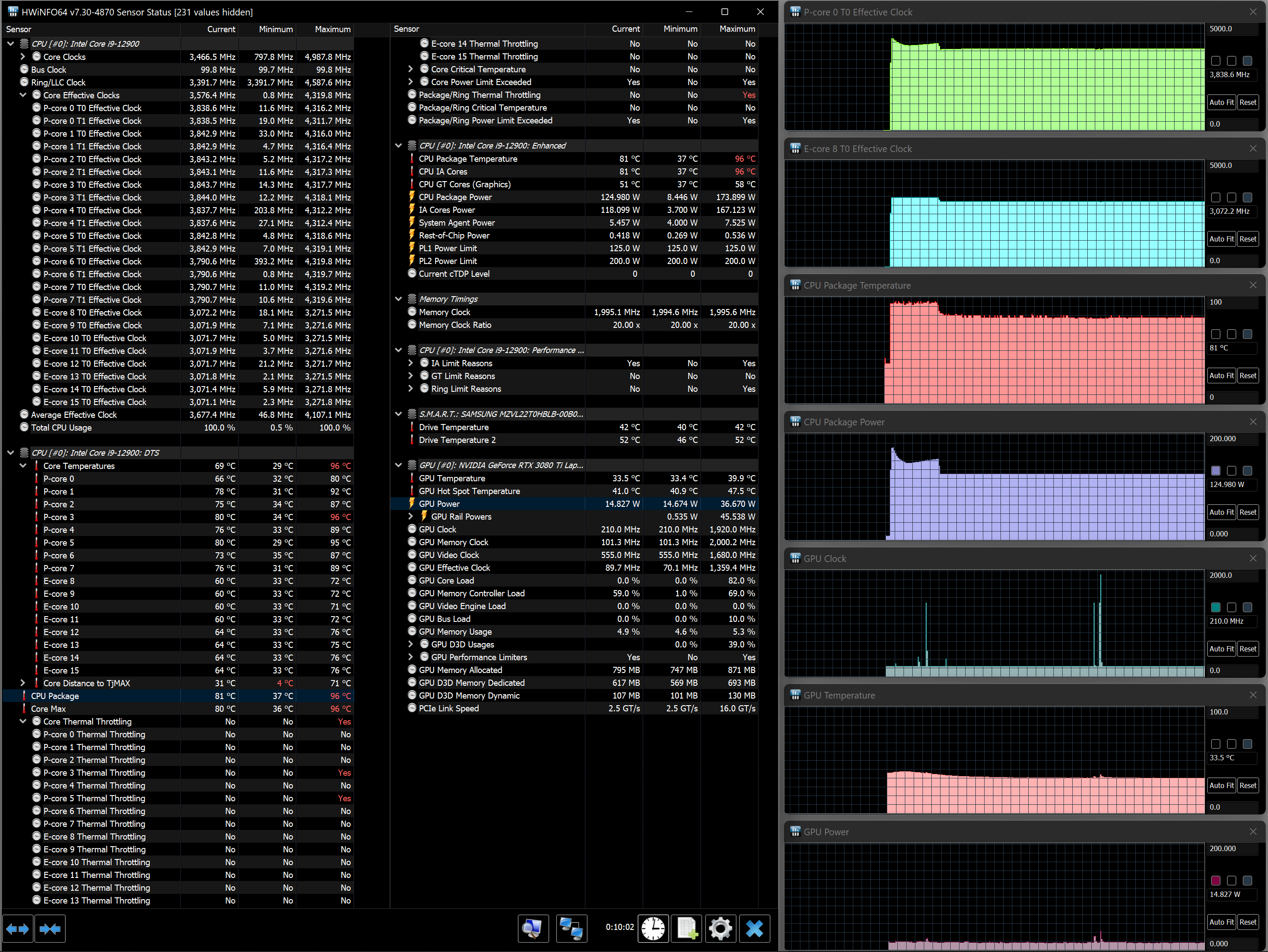Expand the Core Clocks row
The image size is (1268, 952).
(x=23, y=57)
